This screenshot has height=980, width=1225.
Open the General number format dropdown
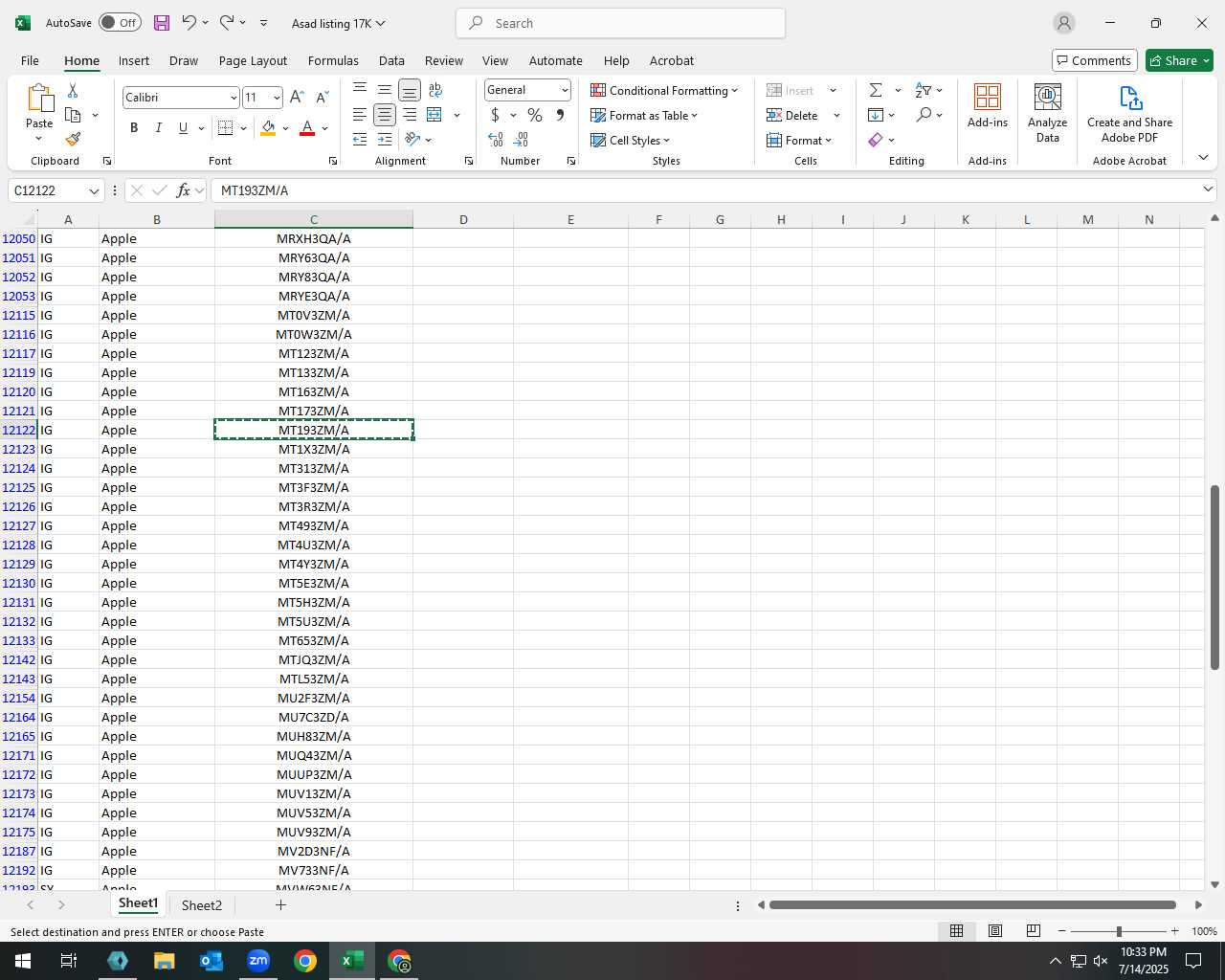coord(565,90)
